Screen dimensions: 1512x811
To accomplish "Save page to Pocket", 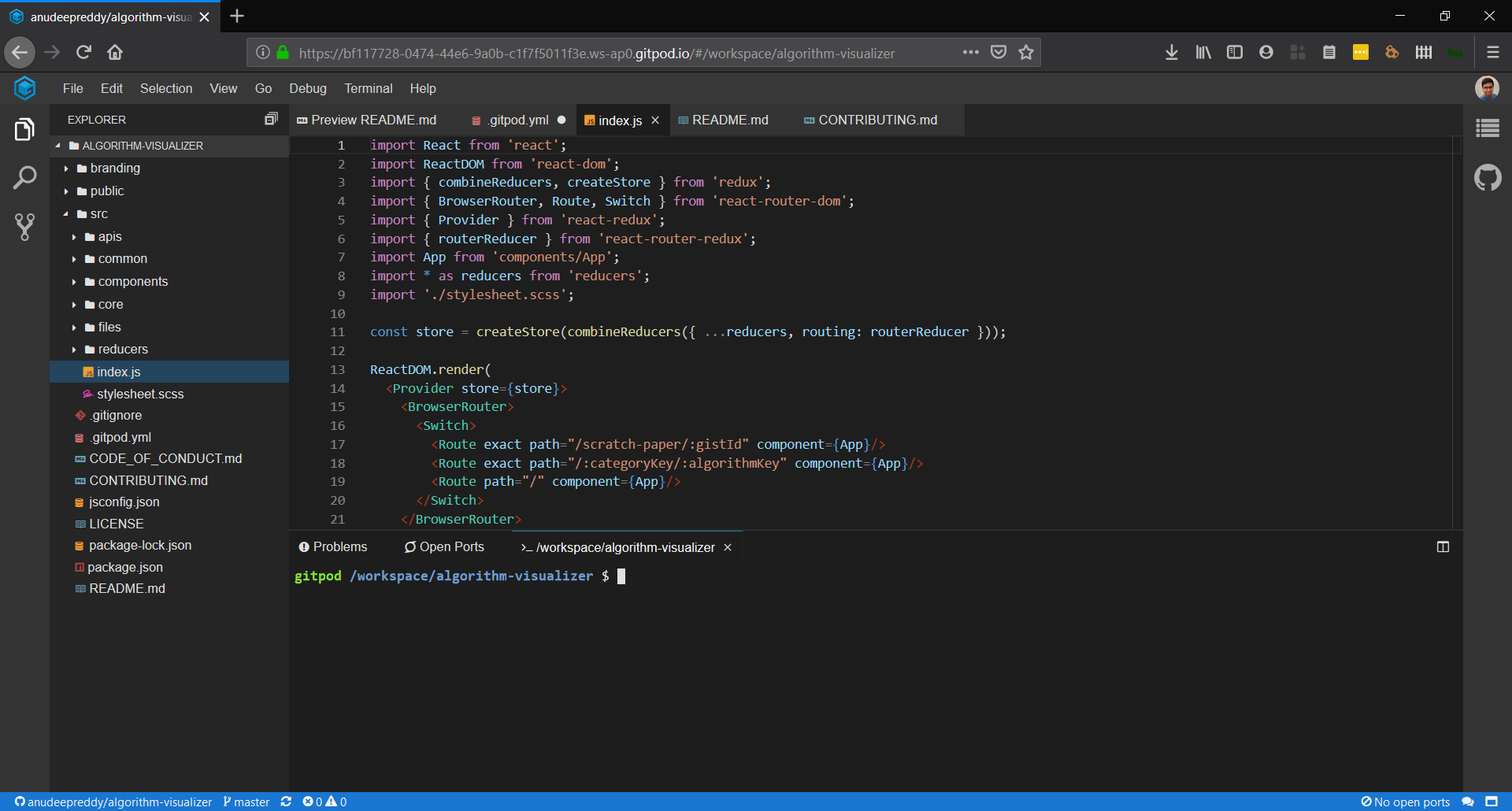I will [x=999, y=52].
